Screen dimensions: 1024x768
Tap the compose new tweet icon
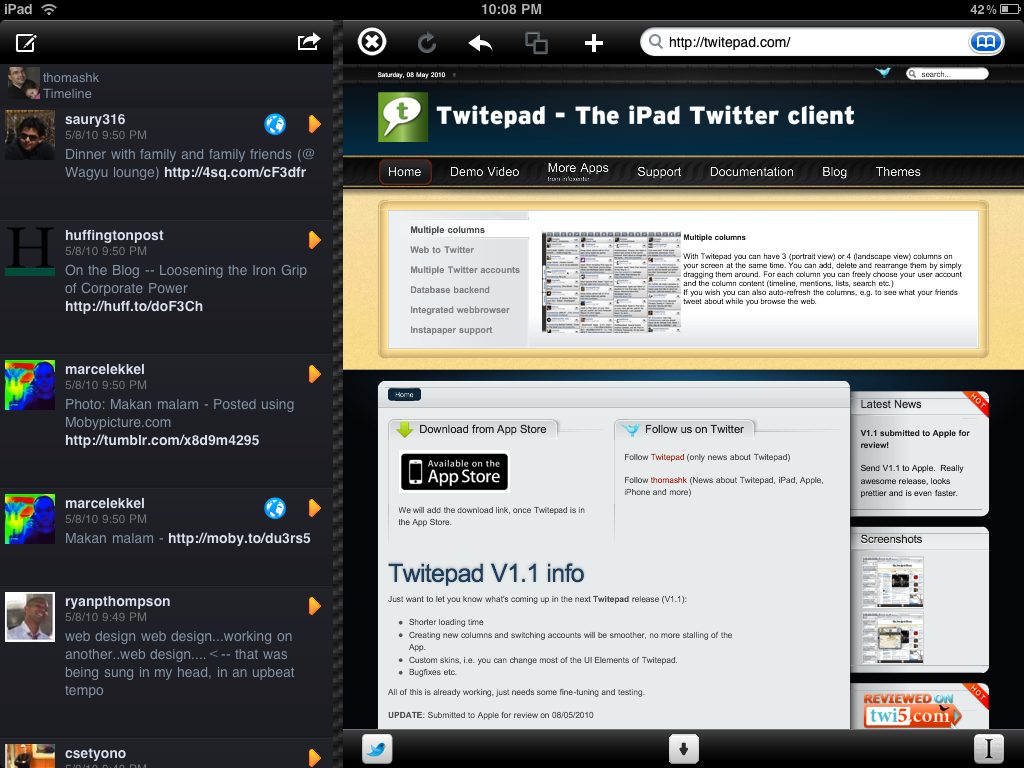point(26,43)
